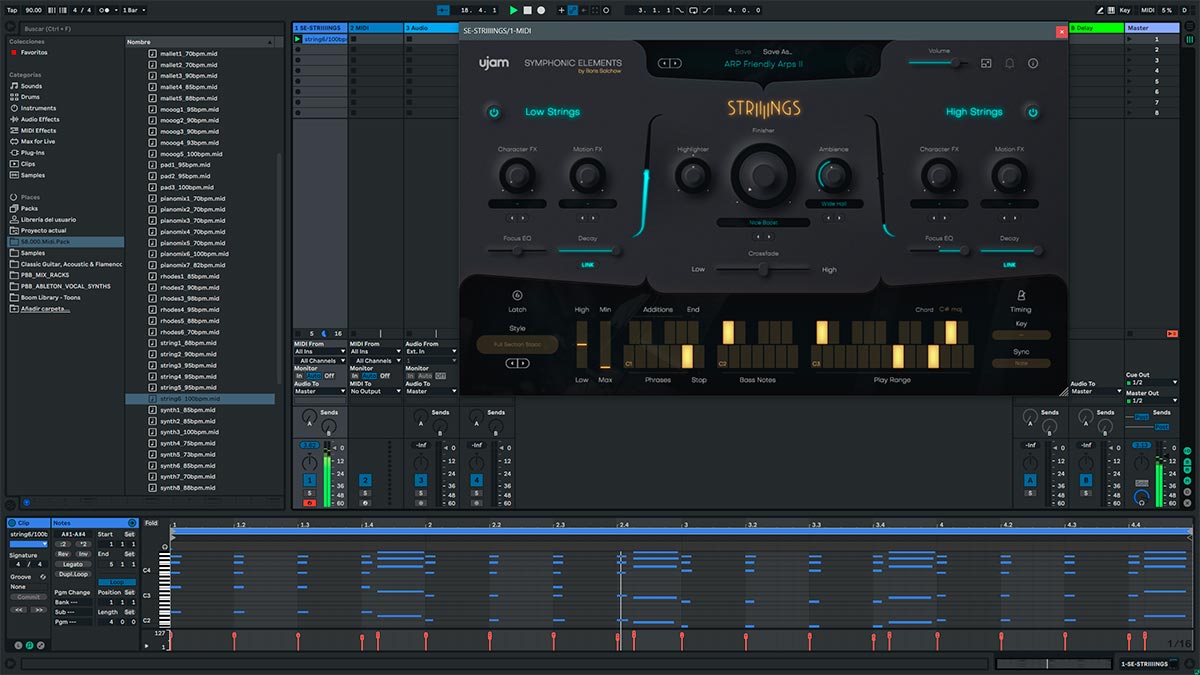Open the Sounds browser category
The height and width of the screenshot is (675, 1200).
pos(31,86)
